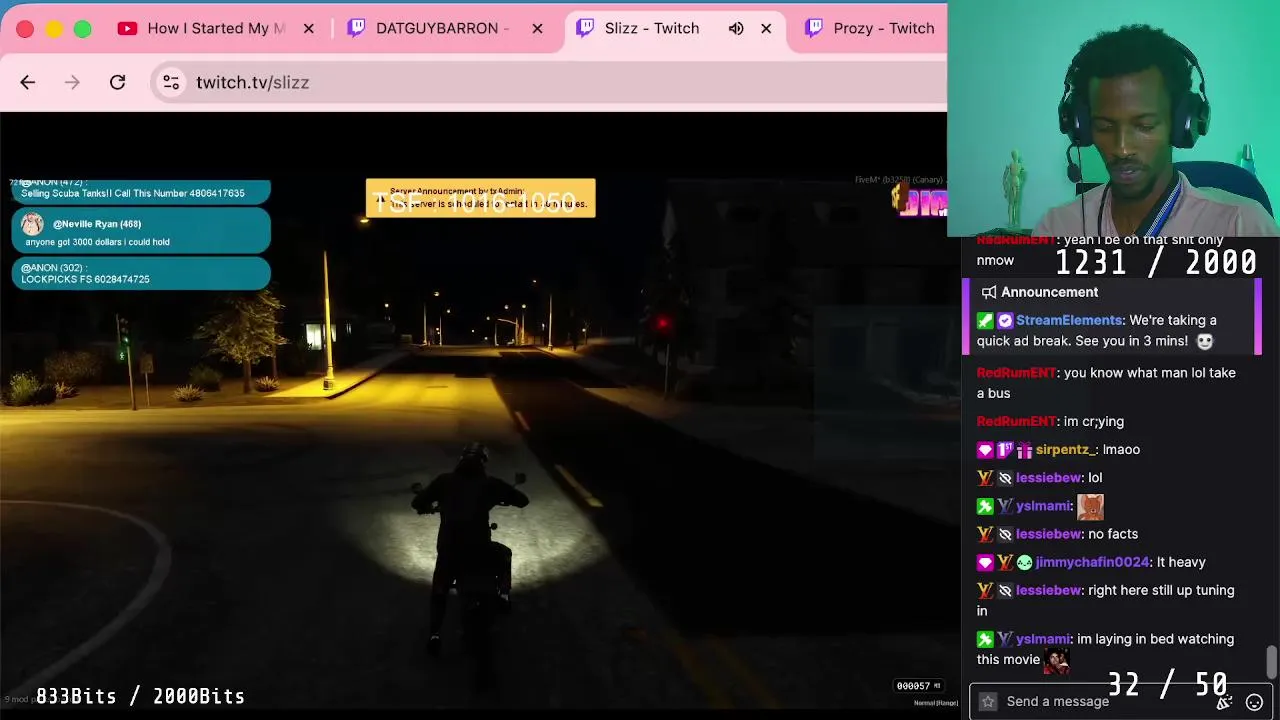Select the Slizz - Twitch tab
This screenshot has height=720, width=1280.
(x=652, y=28)
